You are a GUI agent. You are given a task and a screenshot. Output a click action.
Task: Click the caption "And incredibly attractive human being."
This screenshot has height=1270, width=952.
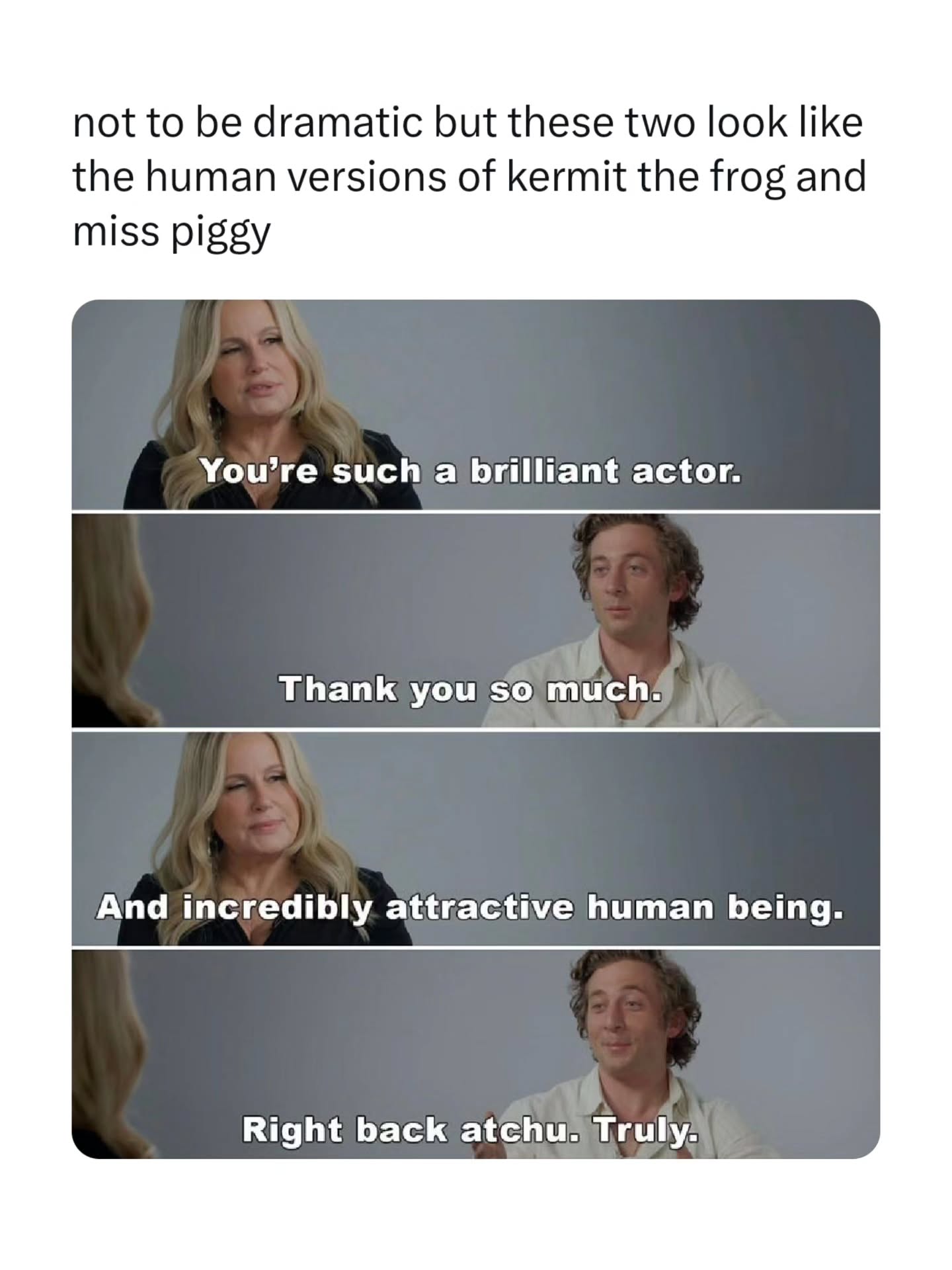[x=470, y=907]
